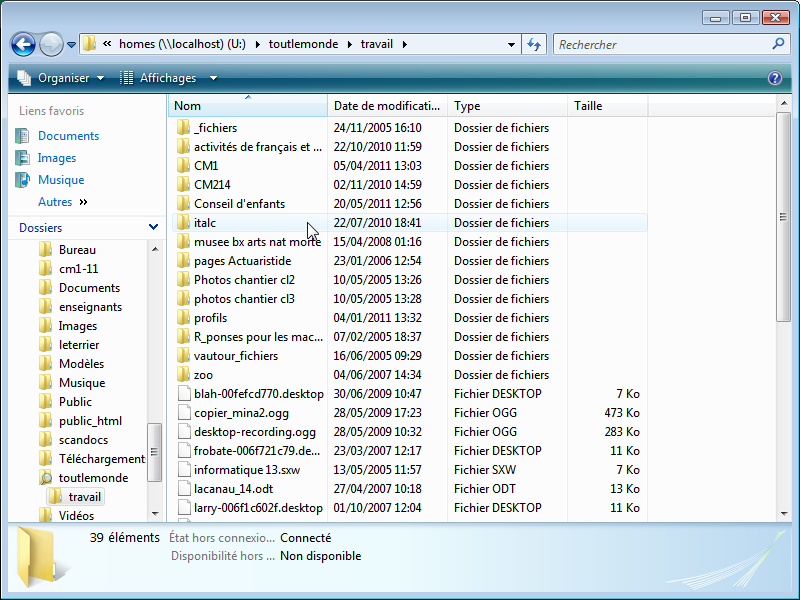Image resolution: width=800 pixels, height=600 pixels.
Task: Click the CM1 folder icon
Action: (183, 166)
